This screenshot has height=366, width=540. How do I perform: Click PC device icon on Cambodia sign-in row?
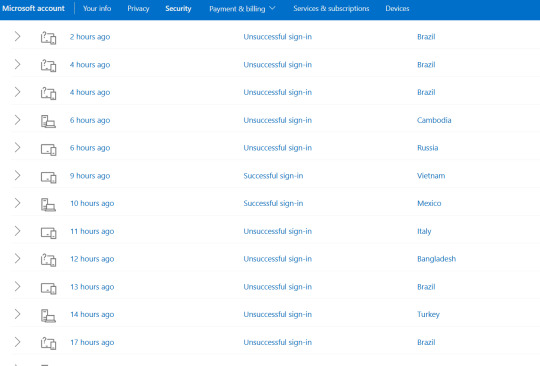[49, 121]
